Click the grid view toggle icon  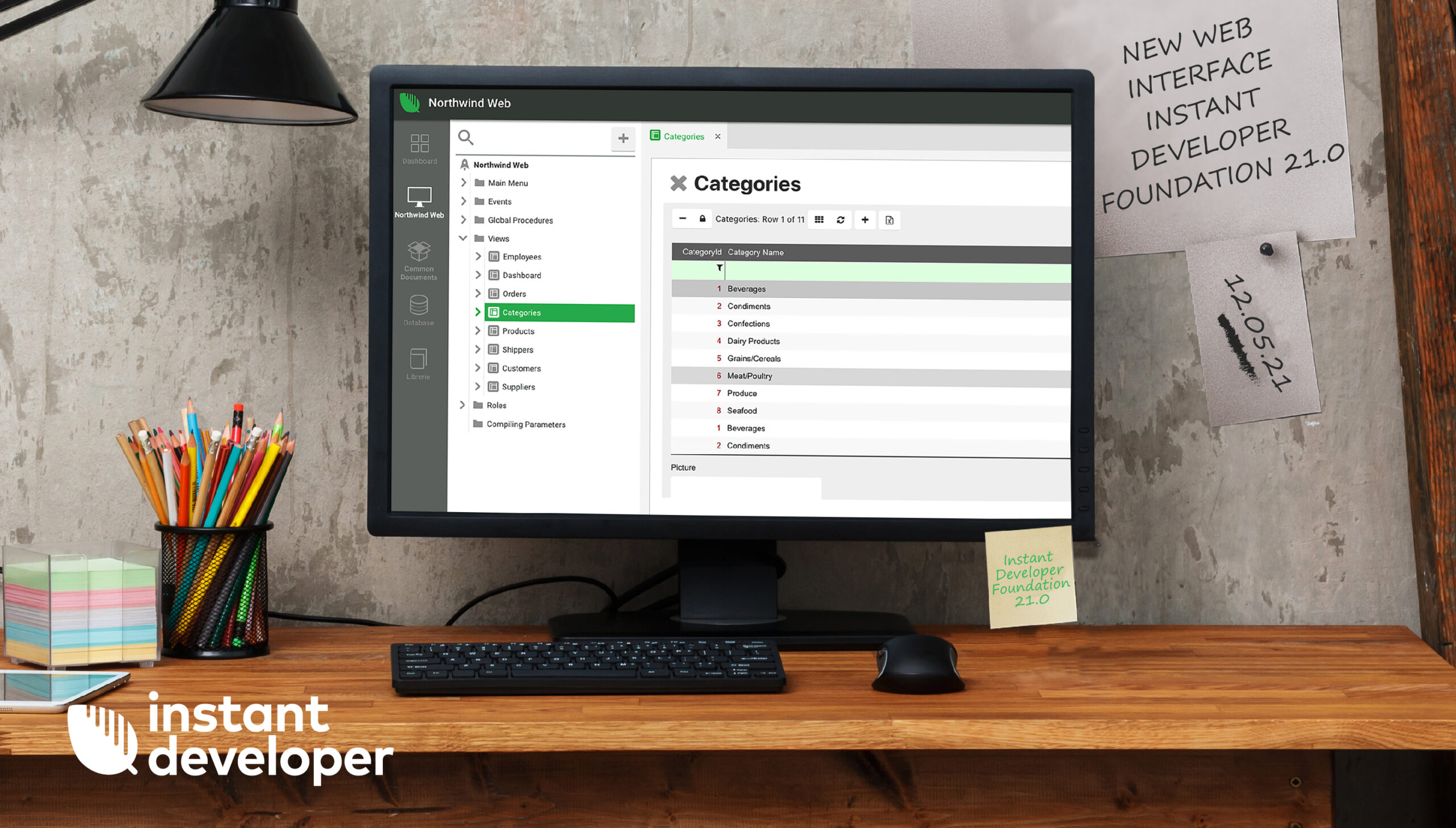point(819,219)
